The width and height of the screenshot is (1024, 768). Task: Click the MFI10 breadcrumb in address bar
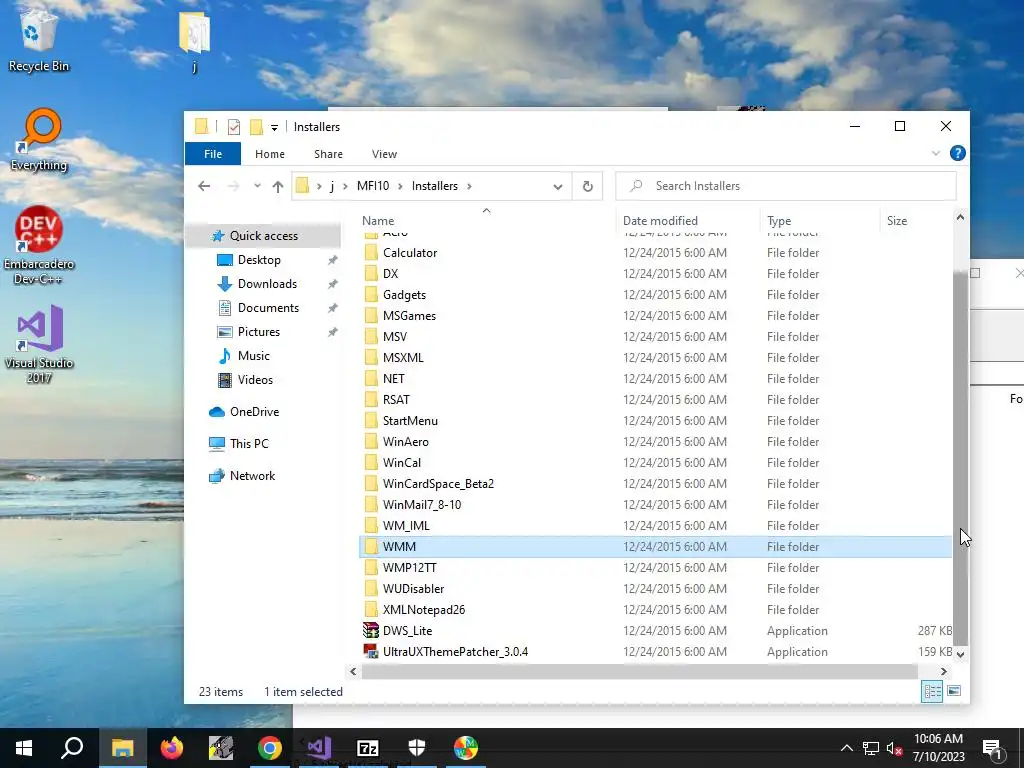373,186
